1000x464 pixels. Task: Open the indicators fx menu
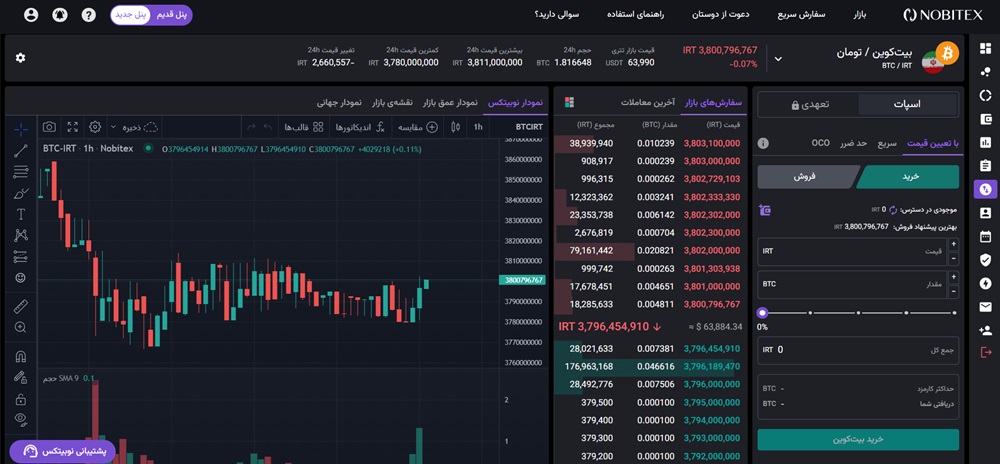(360, 127)
